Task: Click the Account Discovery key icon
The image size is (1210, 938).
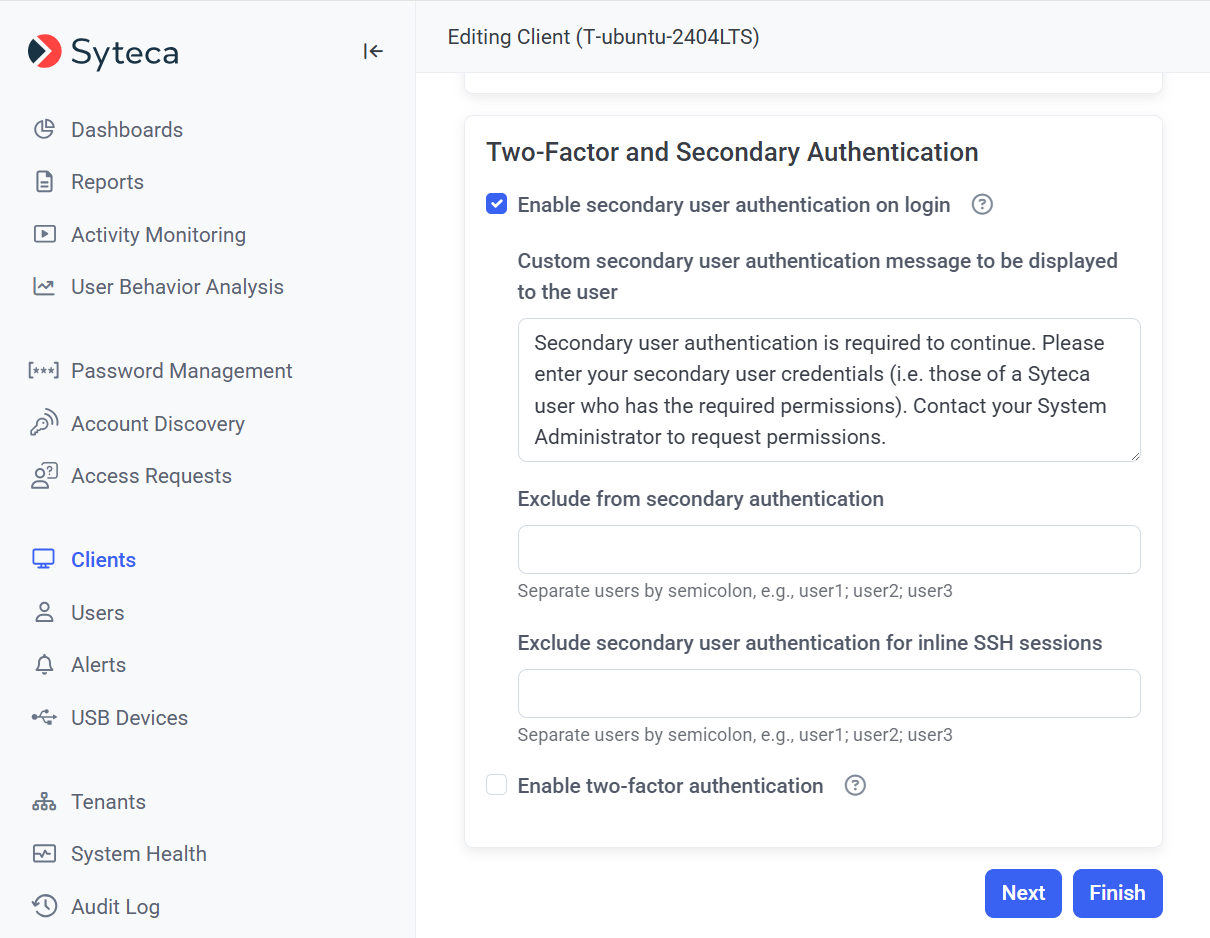Action: [44, 424]
